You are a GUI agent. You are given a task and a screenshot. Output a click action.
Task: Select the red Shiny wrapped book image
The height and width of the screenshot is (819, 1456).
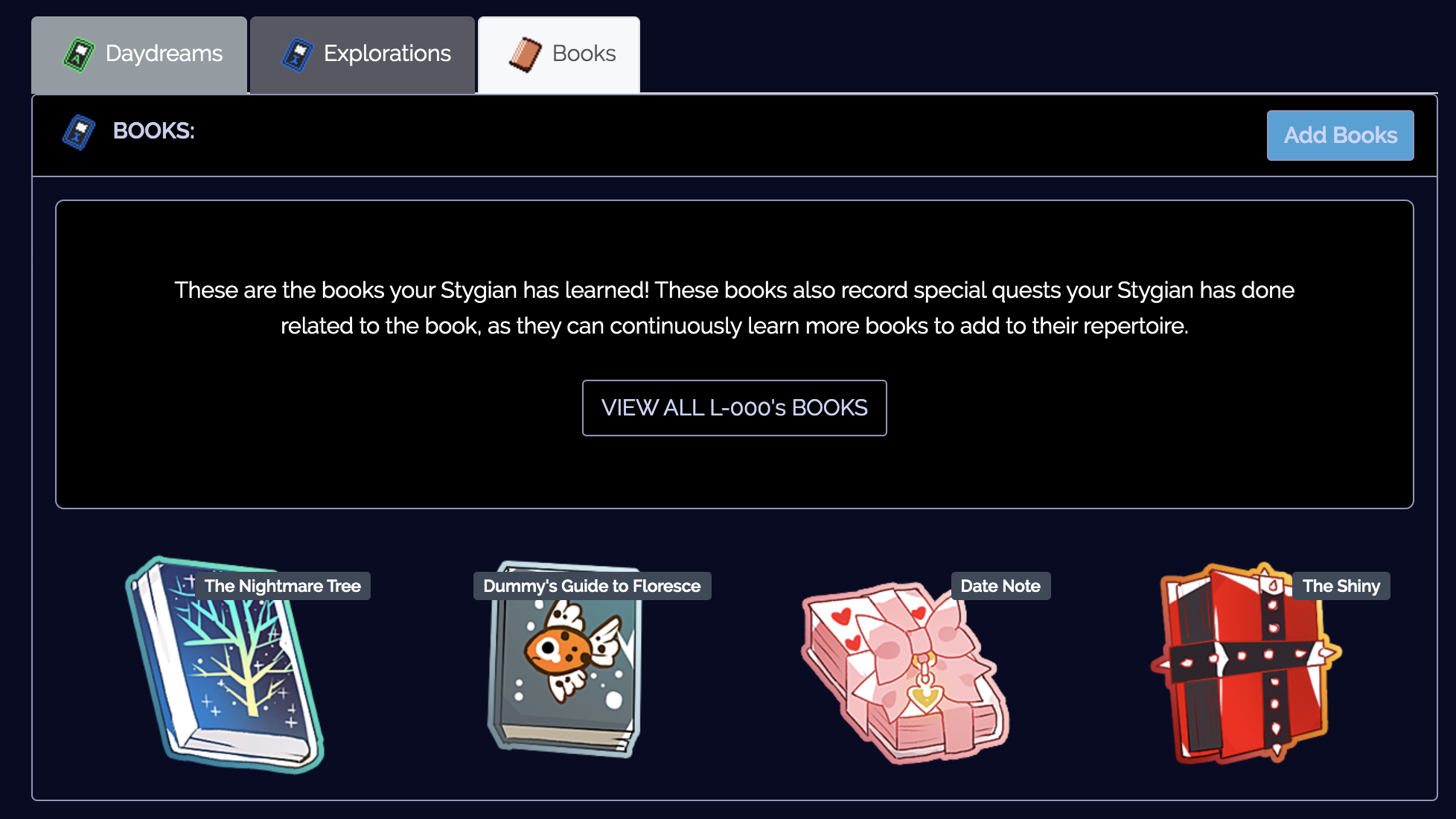click(x=1246, y=663)
